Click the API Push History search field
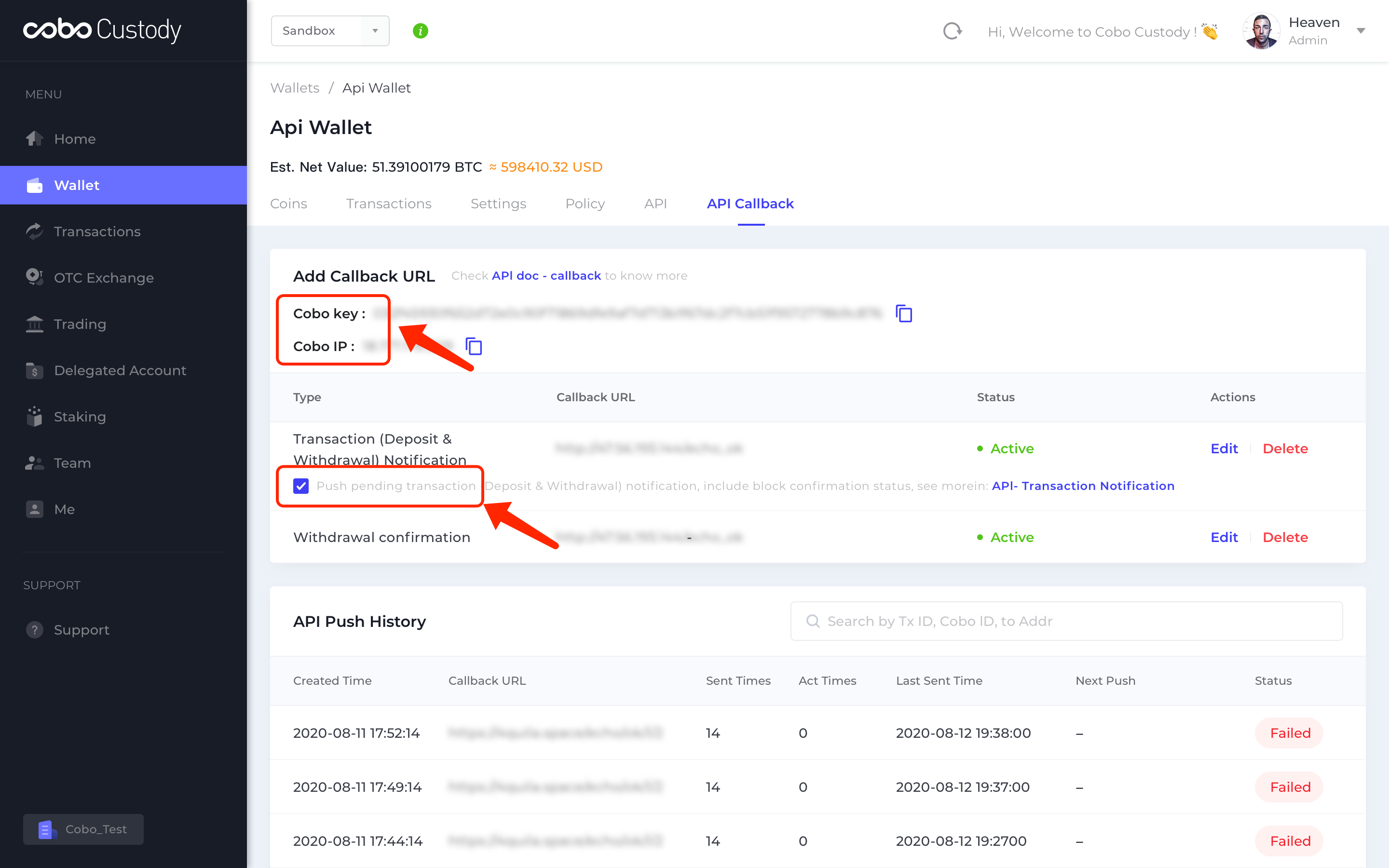Viewport: 1389px width, 868px height. tap(1066, 621)
